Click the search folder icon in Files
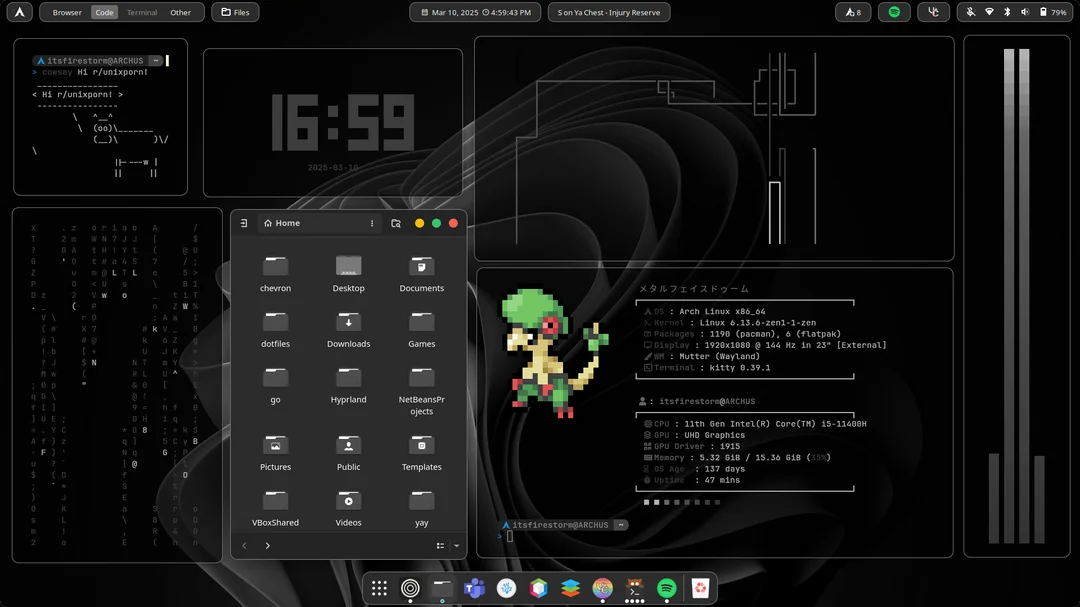 point(396,223)
